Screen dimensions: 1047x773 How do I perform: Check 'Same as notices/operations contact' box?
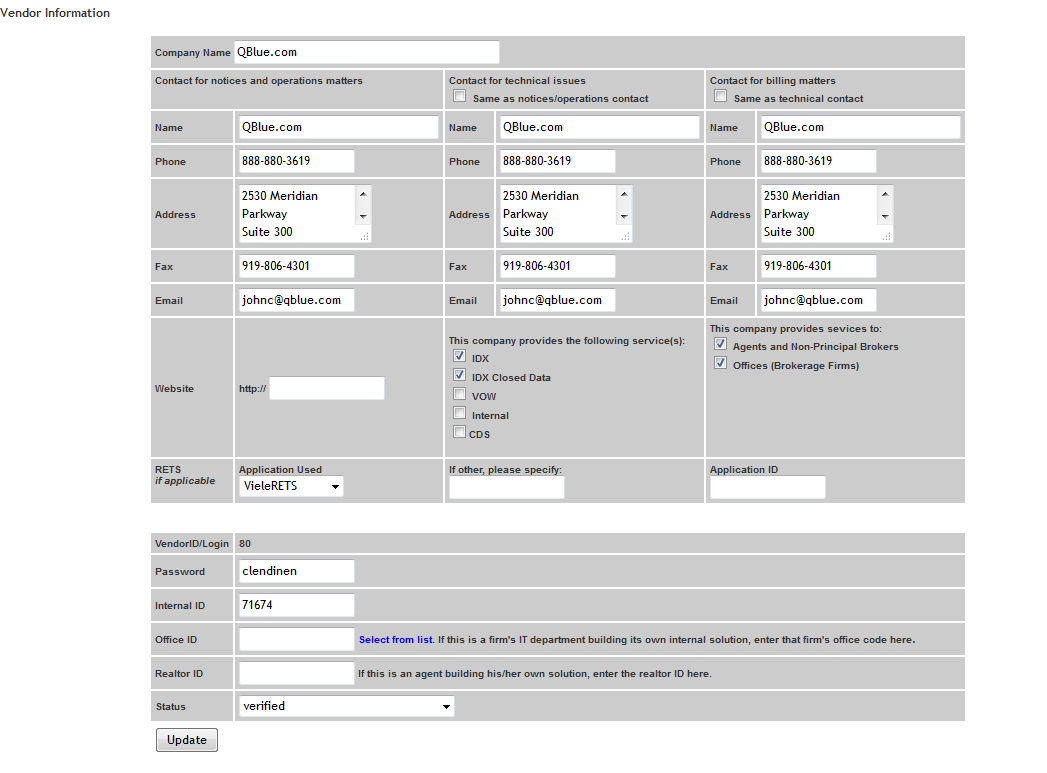(460, 97)
